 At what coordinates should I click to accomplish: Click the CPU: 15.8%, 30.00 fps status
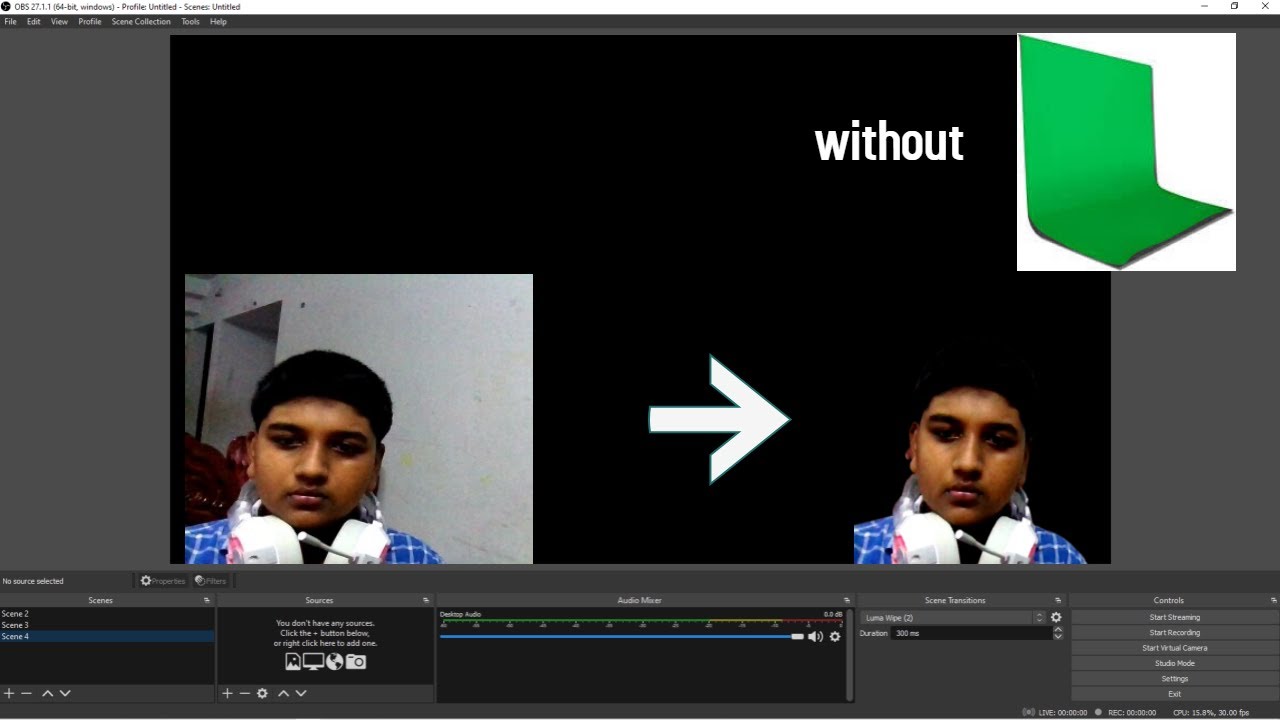[1211, 713]
